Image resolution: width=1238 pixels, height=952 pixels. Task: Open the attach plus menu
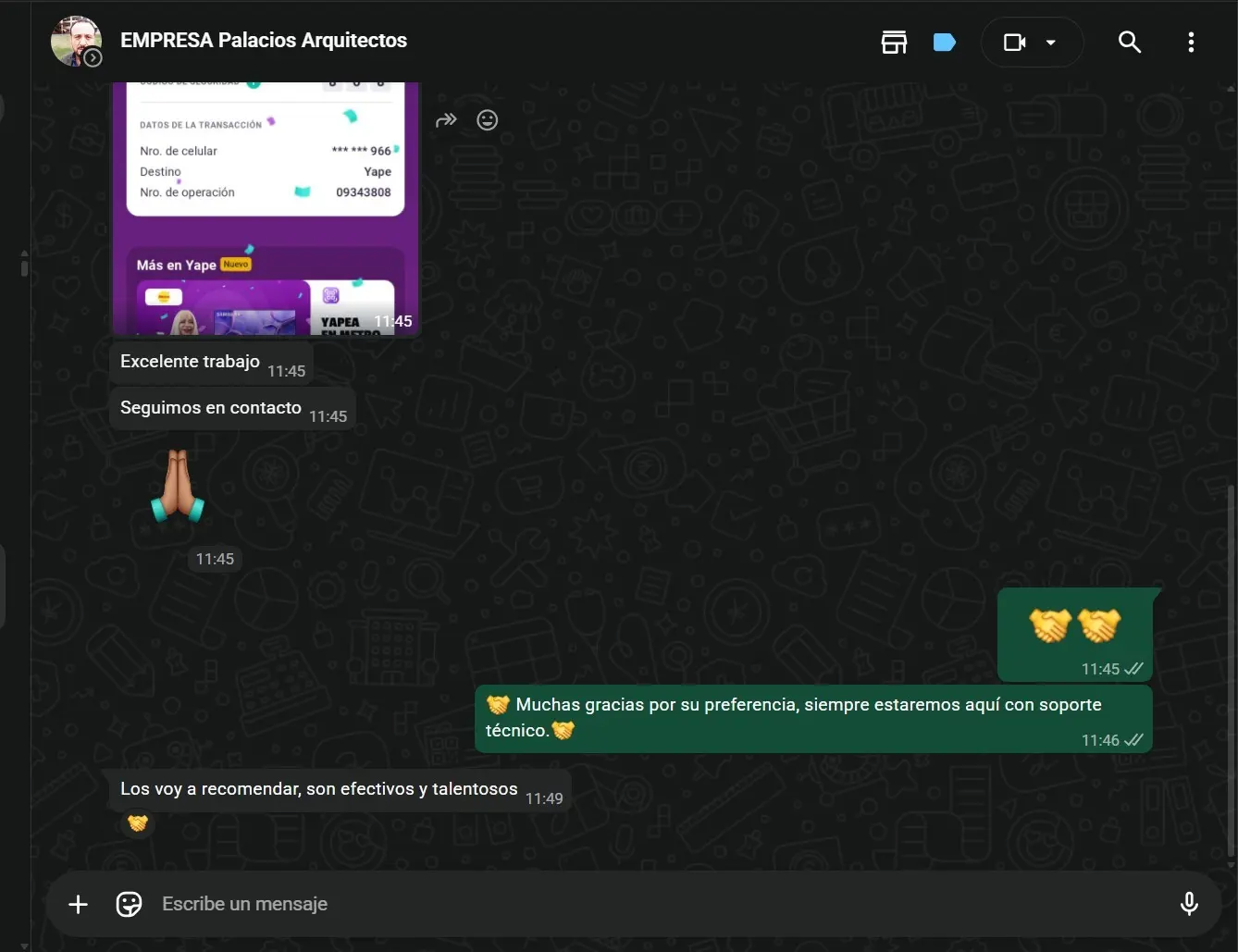pos(79,904)
